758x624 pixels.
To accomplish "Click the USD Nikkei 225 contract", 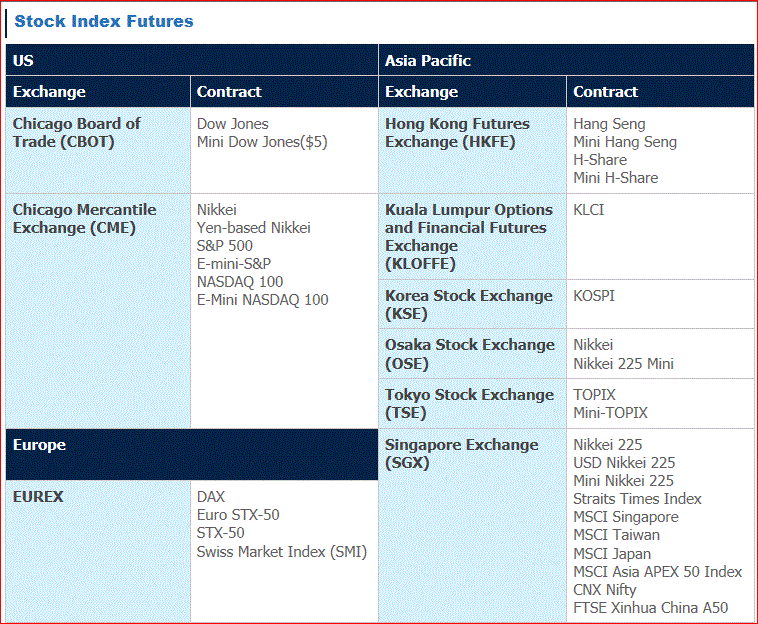I will click(624, 463).
